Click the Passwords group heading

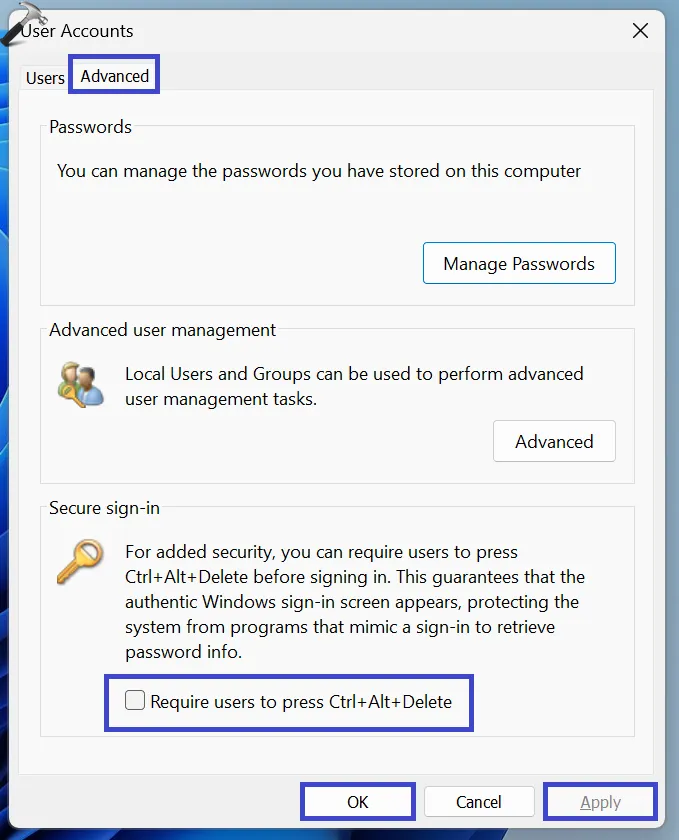[x=90, y=127]
